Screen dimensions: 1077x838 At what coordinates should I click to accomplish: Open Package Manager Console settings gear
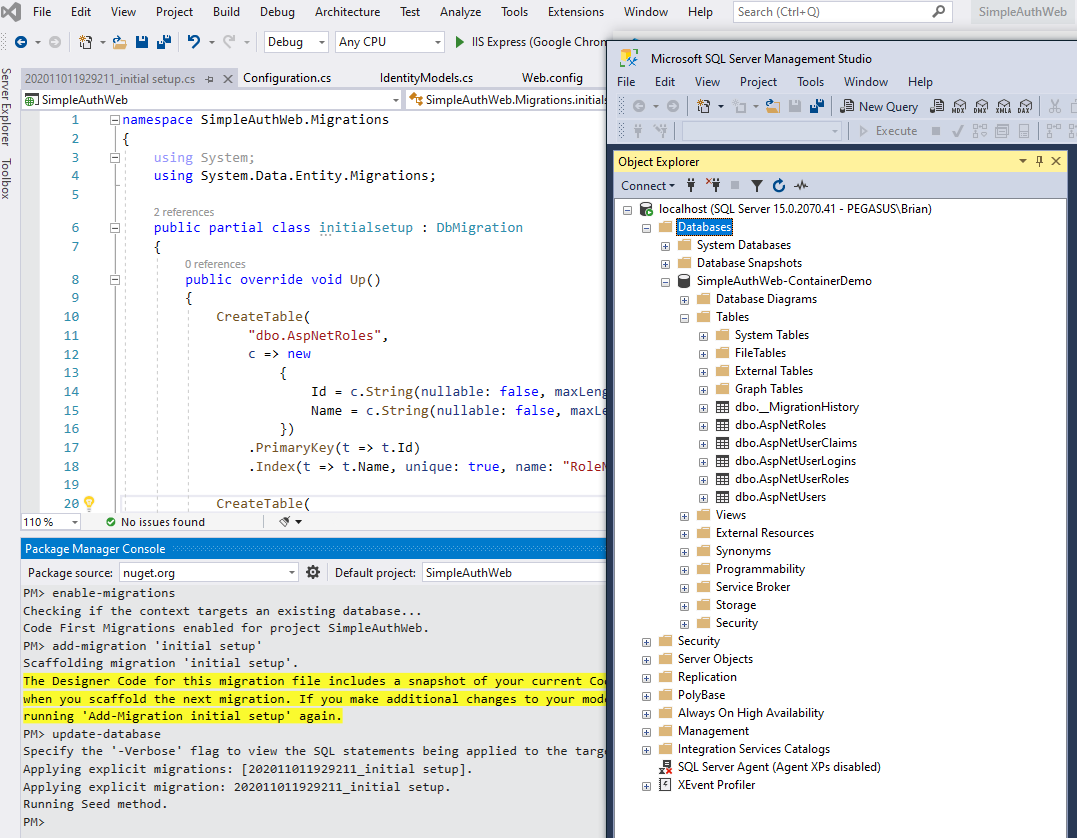[313, 572]
